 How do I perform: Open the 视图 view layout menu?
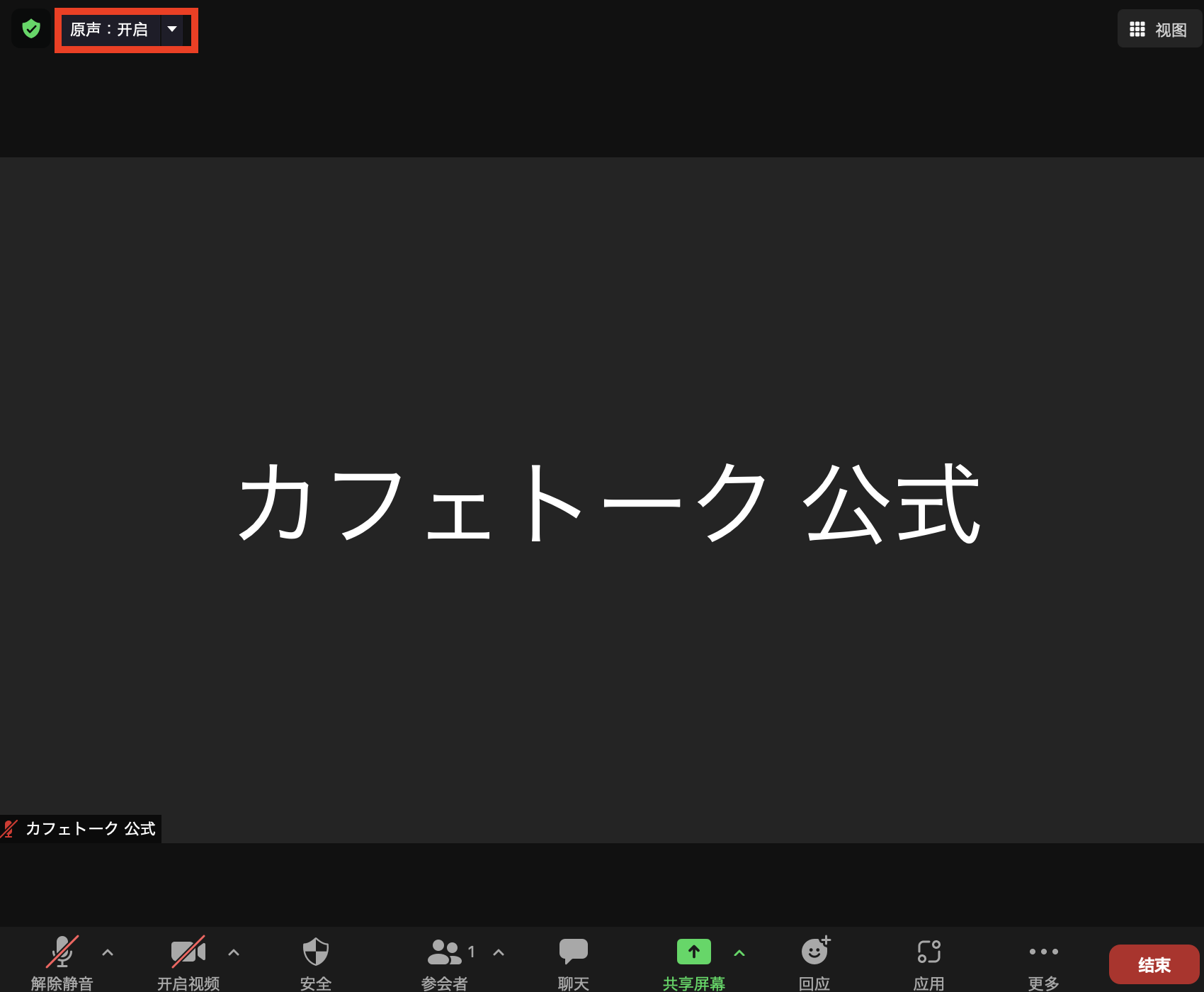[x=1159, y=29]
